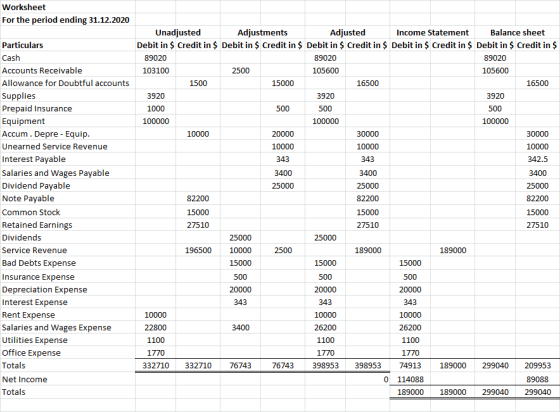Click the 'Accum . Depre - Equip.' label
The height and width of the screenshot is (412, 560).
click(x=46, y=134)
